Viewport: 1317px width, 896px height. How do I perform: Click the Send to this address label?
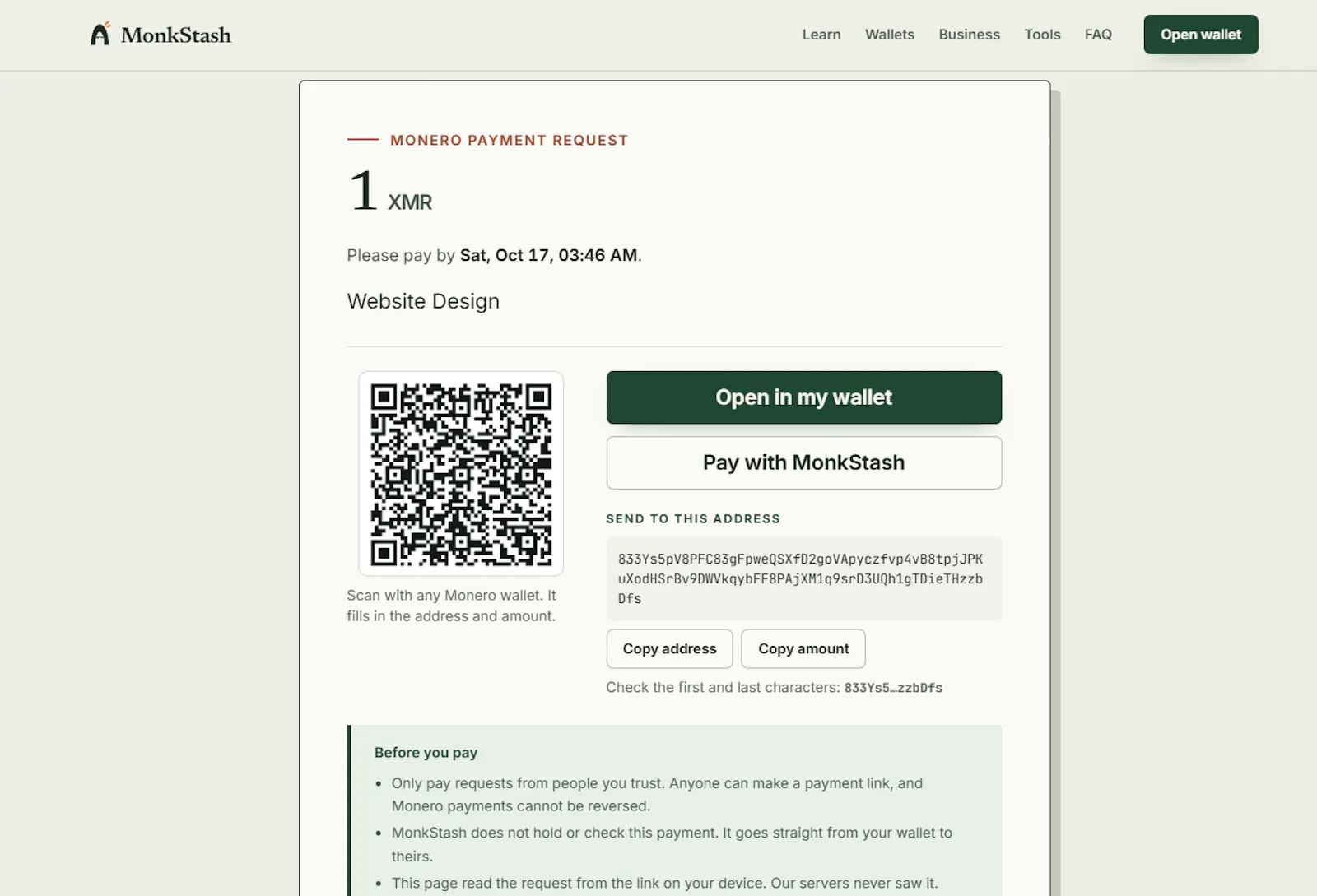[693, 518]
